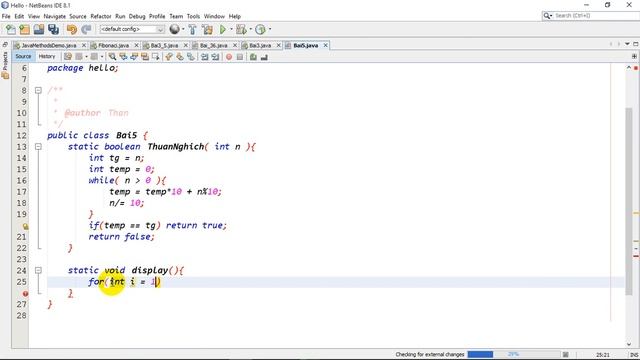Switch to the Bai_36.java tab
The height and width of the screenshot is (360, 640).
pyautogui.click(x=214, y=45)
